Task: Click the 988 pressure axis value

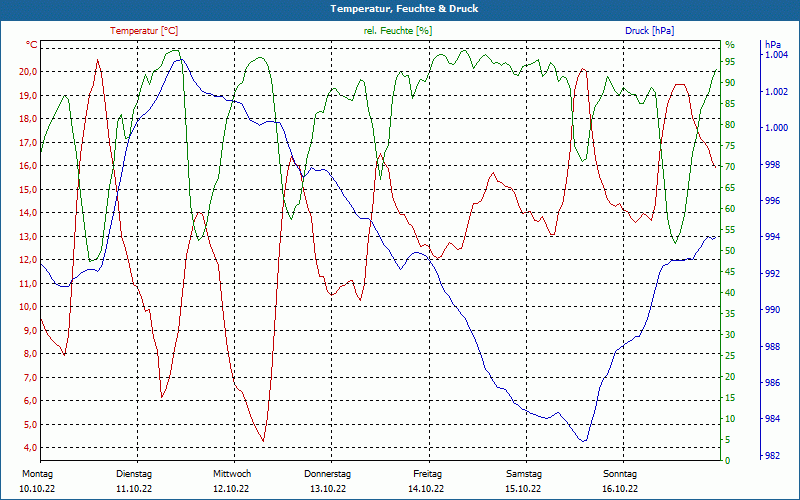Action: (x=772, y=346)
